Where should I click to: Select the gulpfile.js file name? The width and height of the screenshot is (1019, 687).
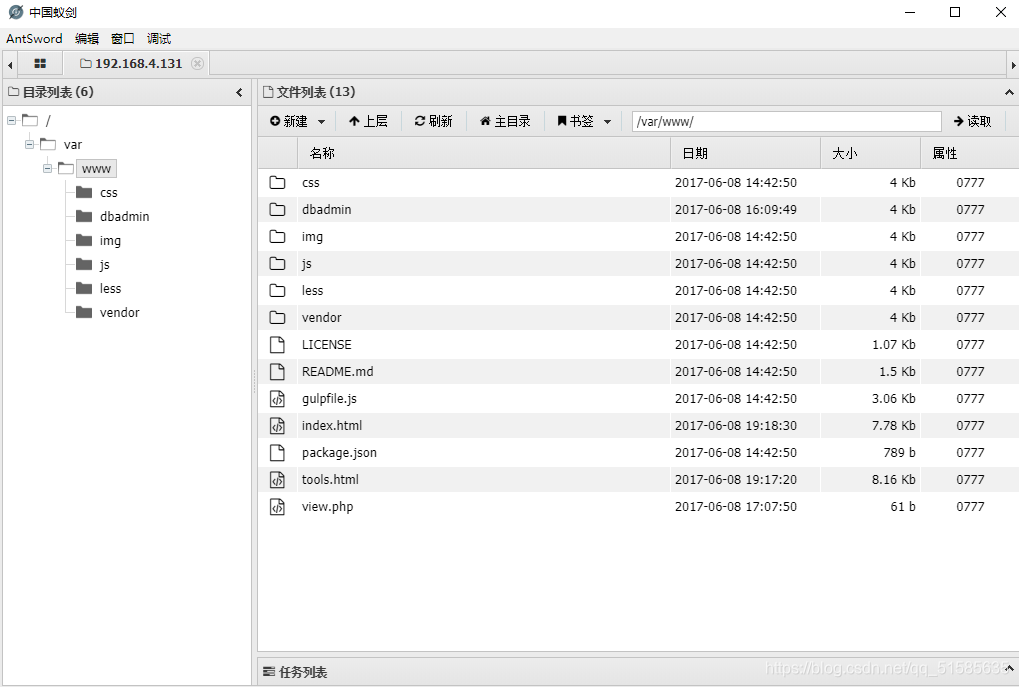tap(329, 399)
